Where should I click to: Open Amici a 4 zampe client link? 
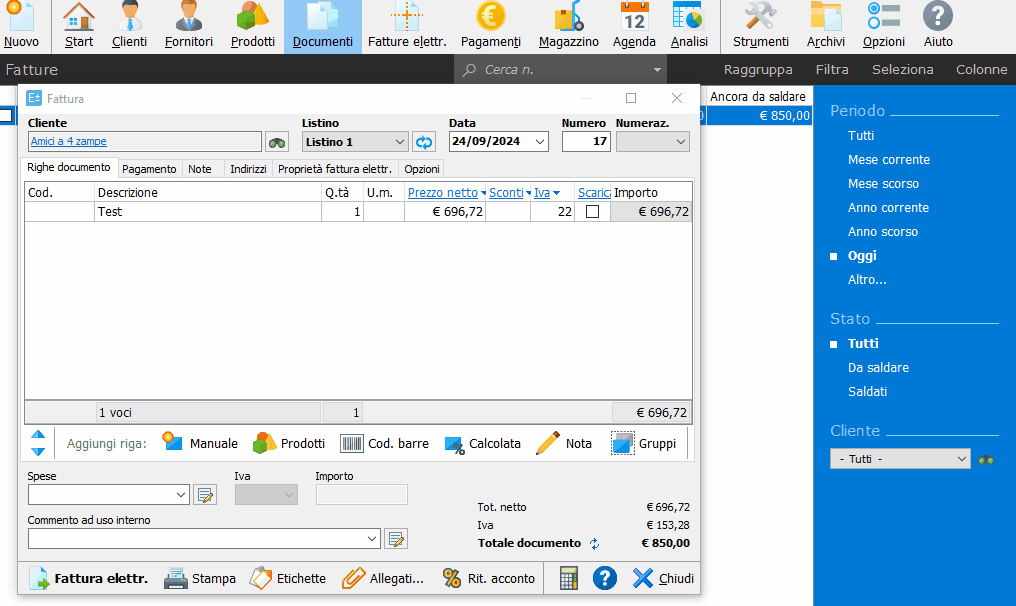(x=69, y=141)
